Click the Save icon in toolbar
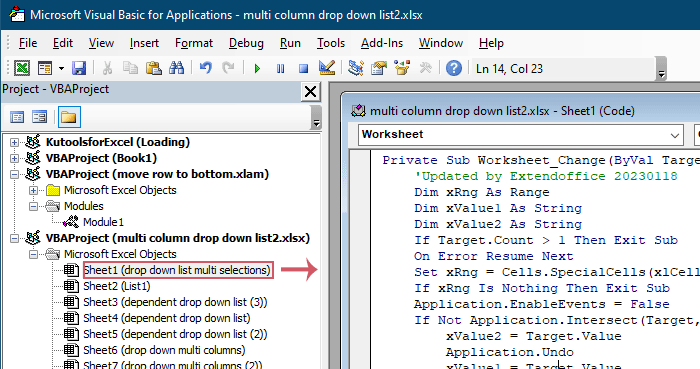This screenshot has width=700, height=369. pyautogui.click(x=79, y=68)
